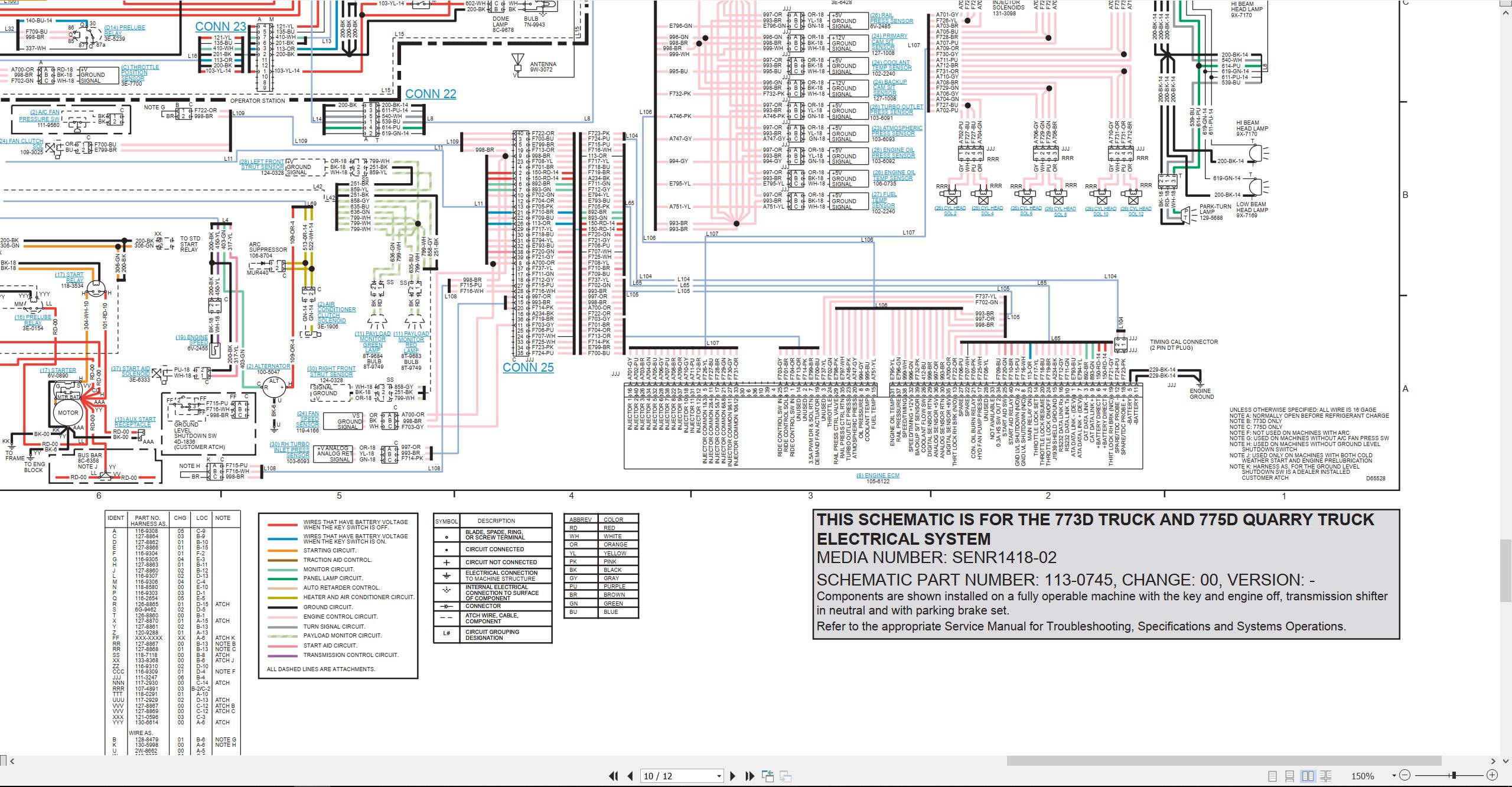Open the CYL HEAD SOL 2 link
The image size is (1512, 787).
[950, 211]
